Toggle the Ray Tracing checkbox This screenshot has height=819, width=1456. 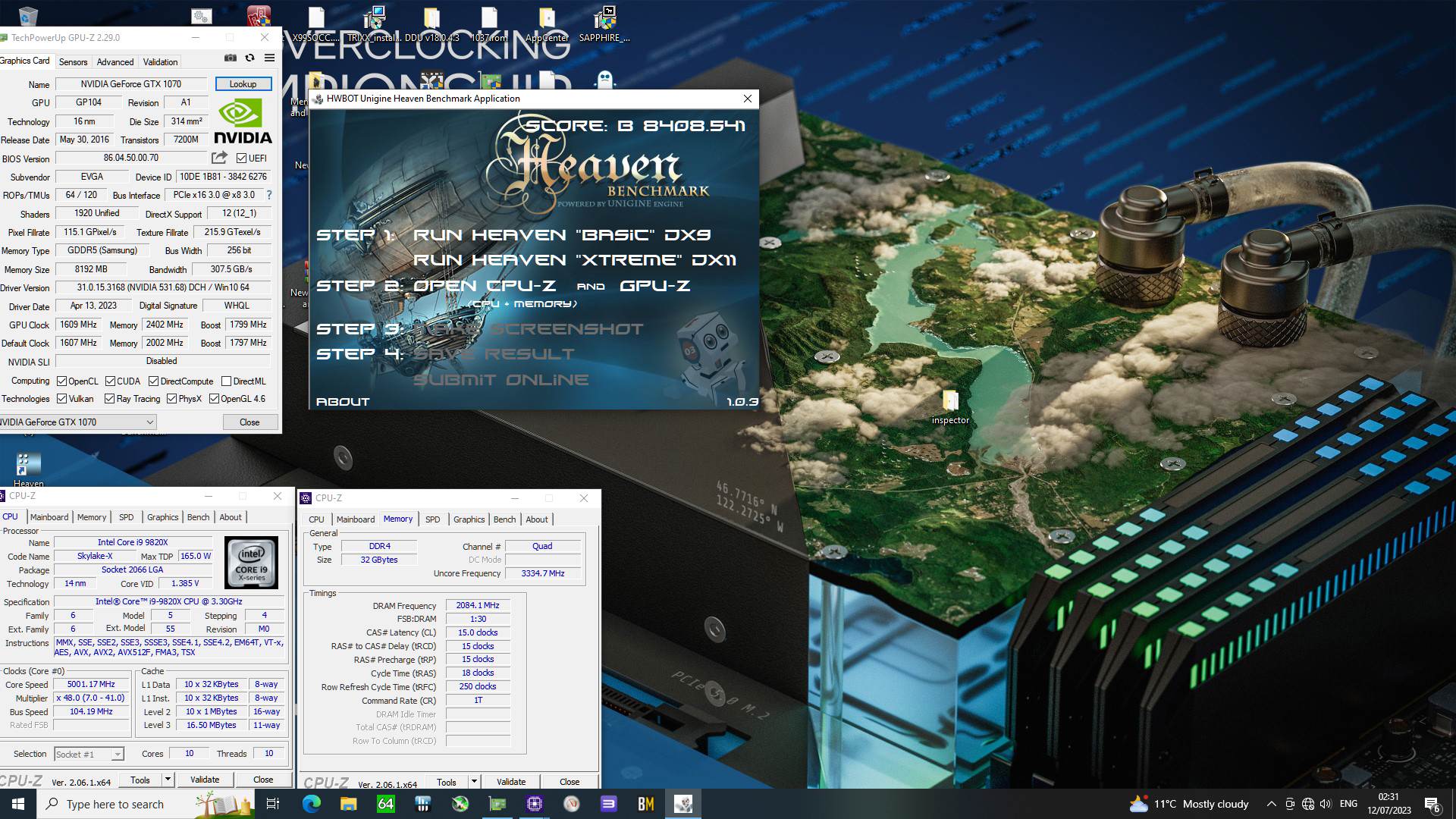click(109, 399)
